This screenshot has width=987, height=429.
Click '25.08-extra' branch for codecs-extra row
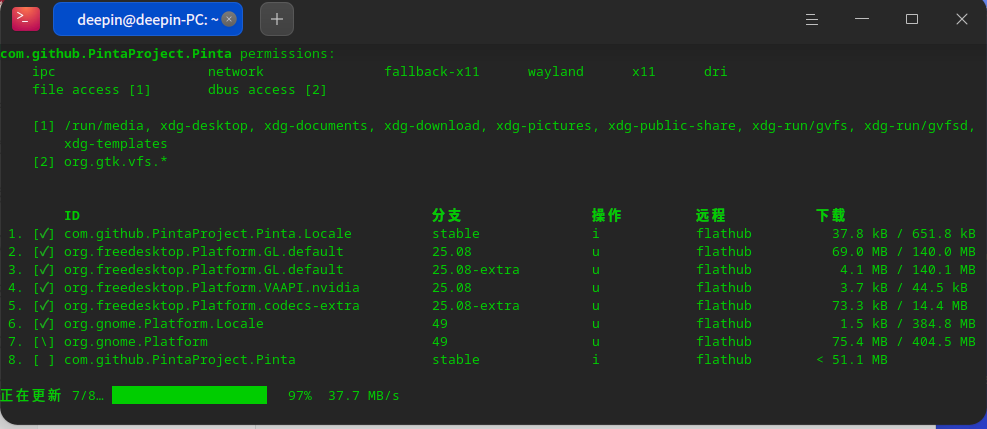click(x=476, y=306)
